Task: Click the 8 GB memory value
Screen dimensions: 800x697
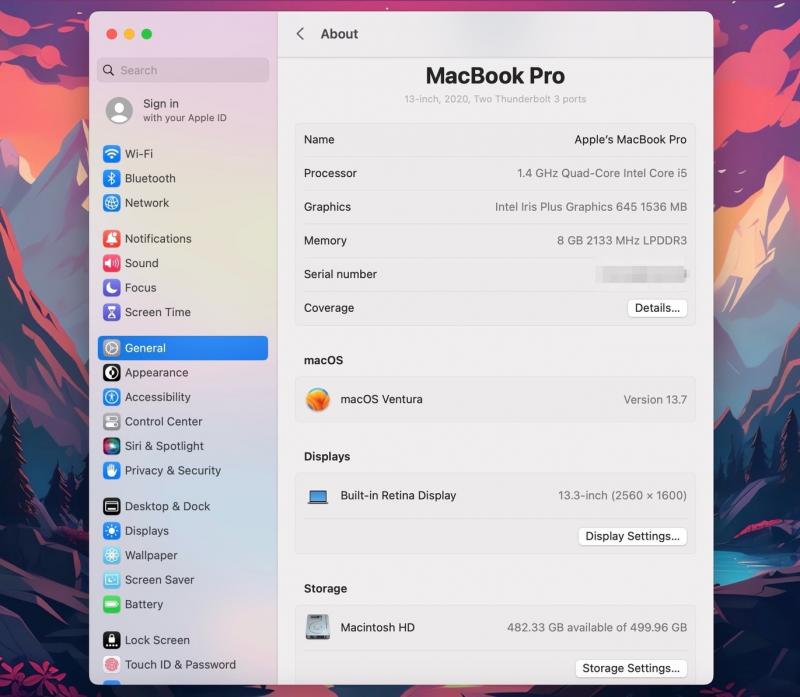Action: 621,240
